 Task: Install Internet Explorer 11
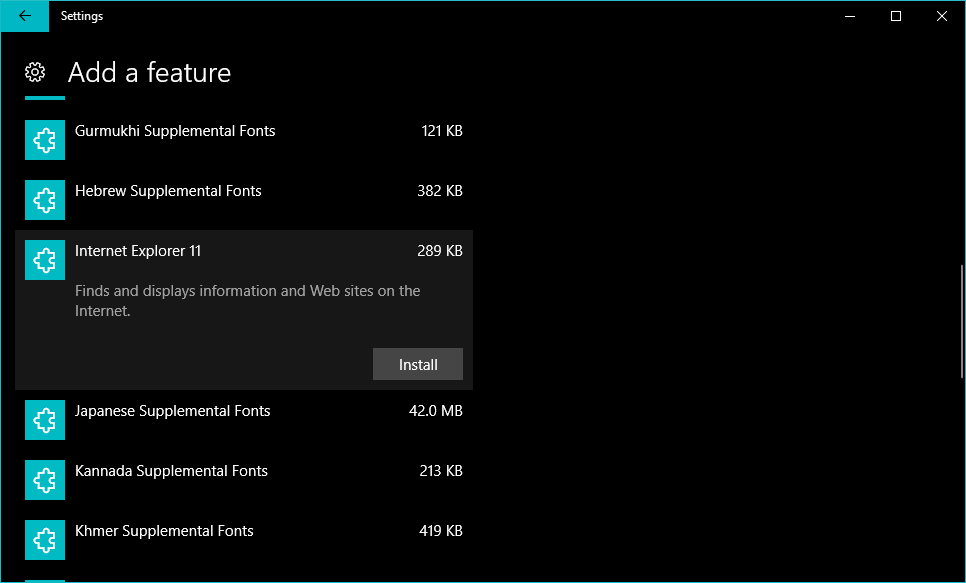click(x=418, y=365)
